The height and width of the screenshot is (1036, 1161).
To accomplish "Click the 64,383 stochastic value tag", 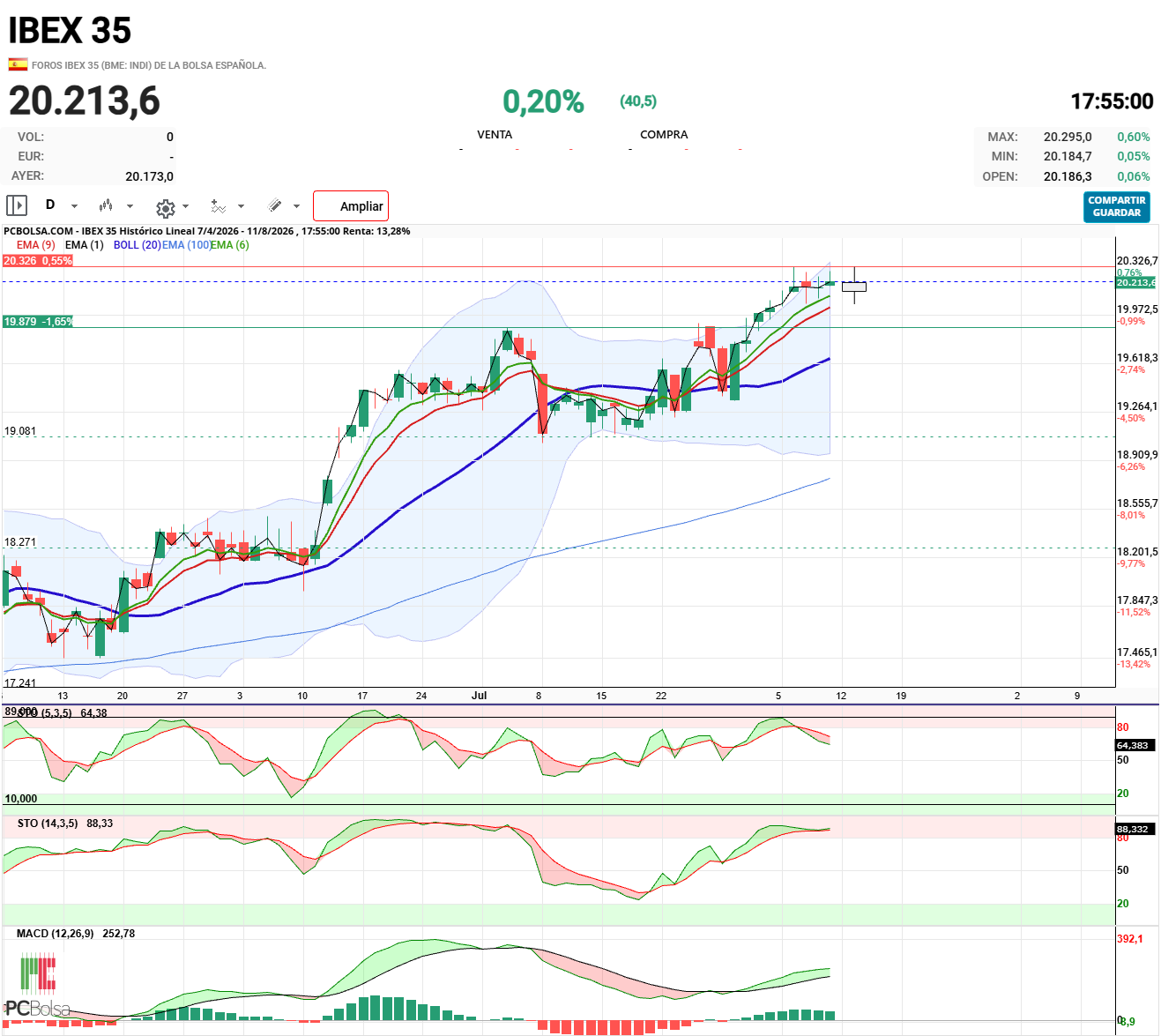I will click(1133, 745).
